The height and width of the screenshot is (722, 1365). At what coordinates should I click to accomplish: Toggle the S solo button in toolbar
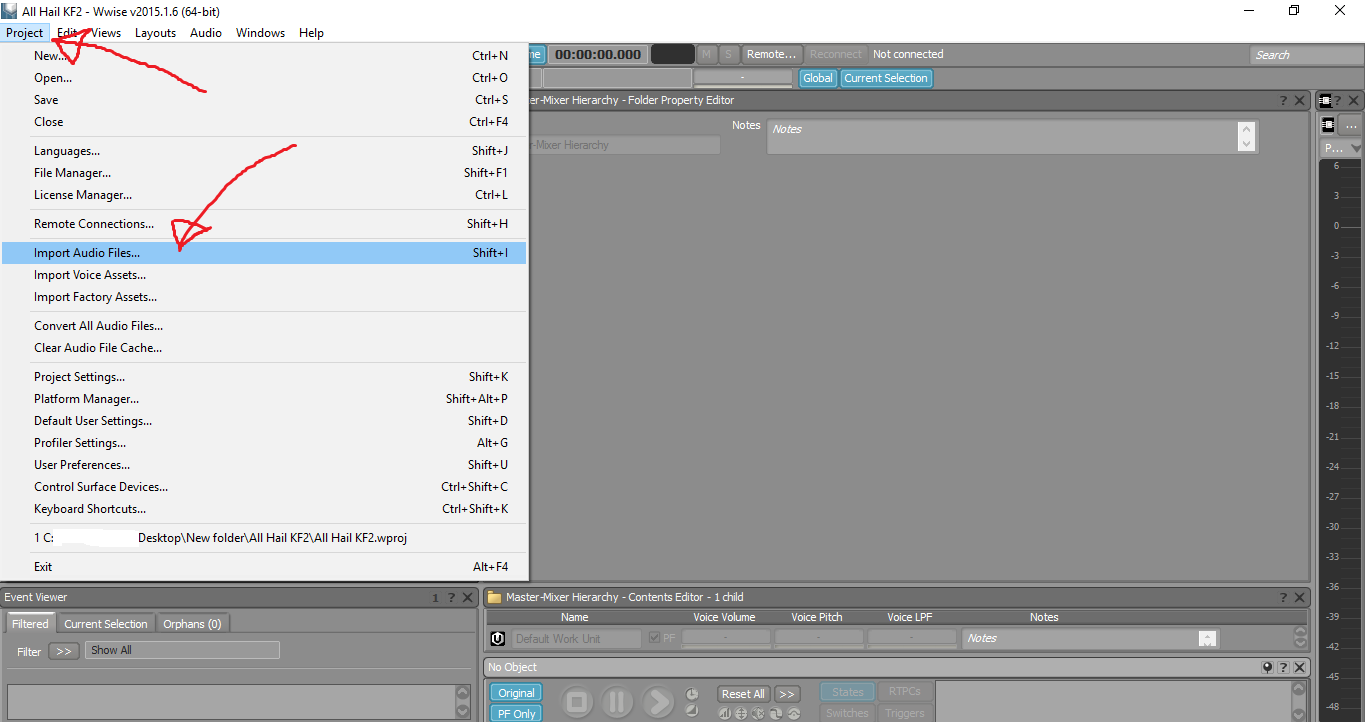[729, 54]
